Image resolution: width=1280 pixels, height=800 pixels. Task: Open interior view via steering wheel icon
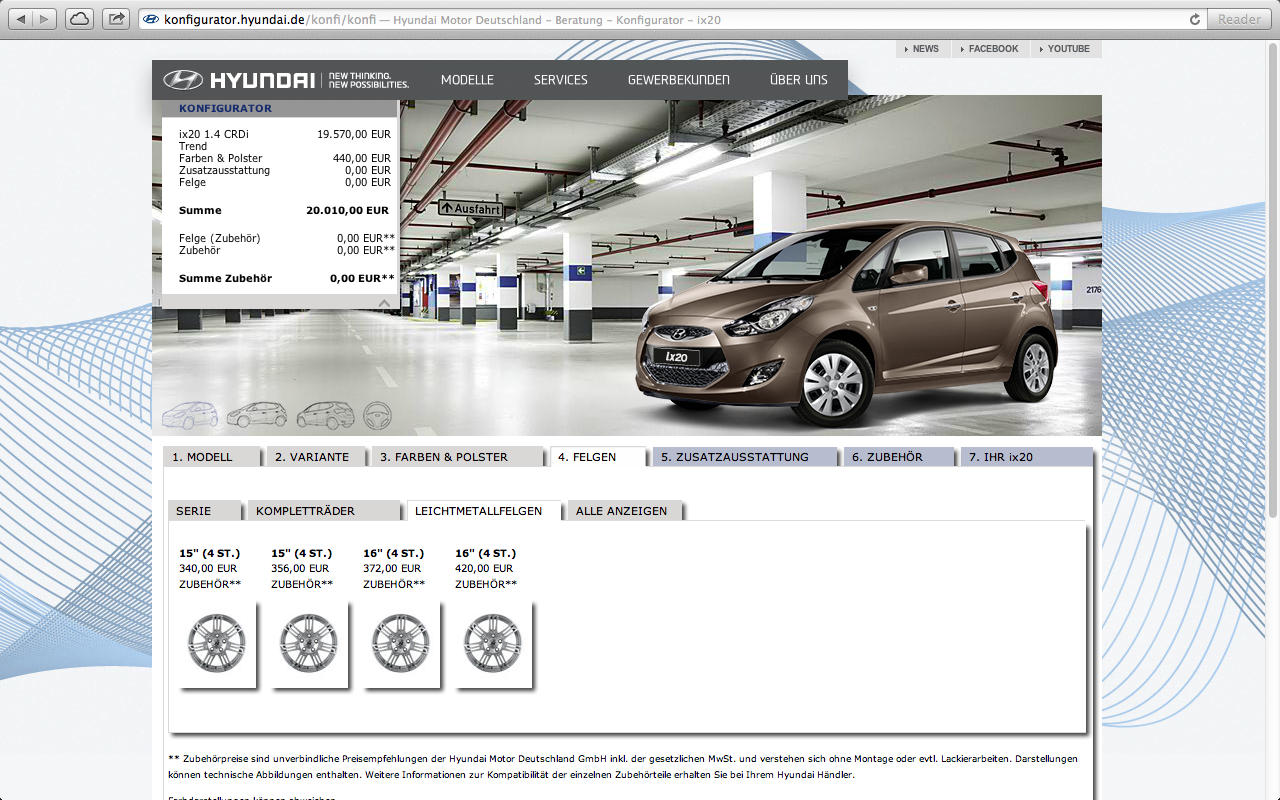(x=377, y=415)
